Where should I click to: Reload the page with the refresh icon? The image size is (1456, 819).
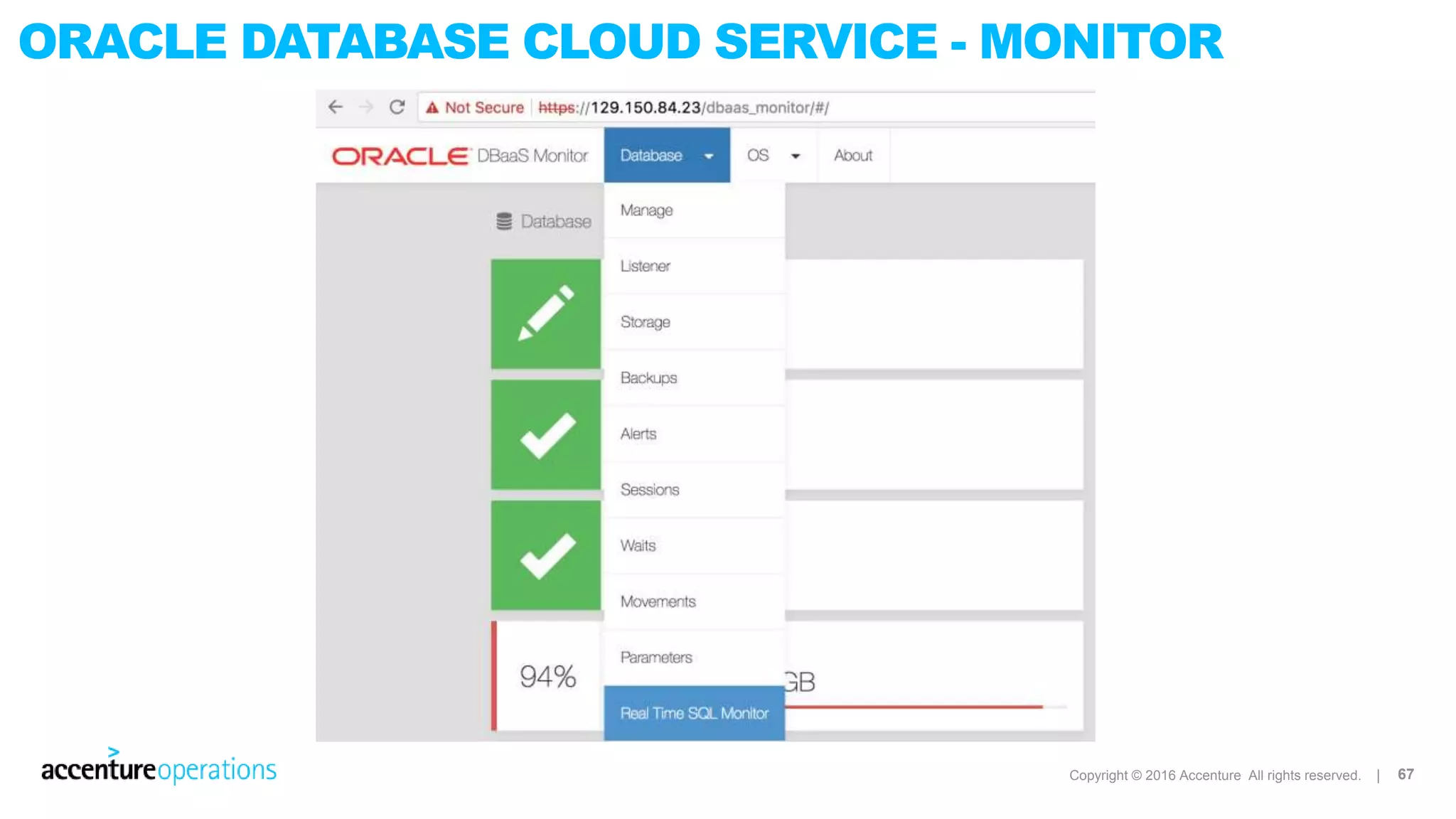click(x=397, y=107)
